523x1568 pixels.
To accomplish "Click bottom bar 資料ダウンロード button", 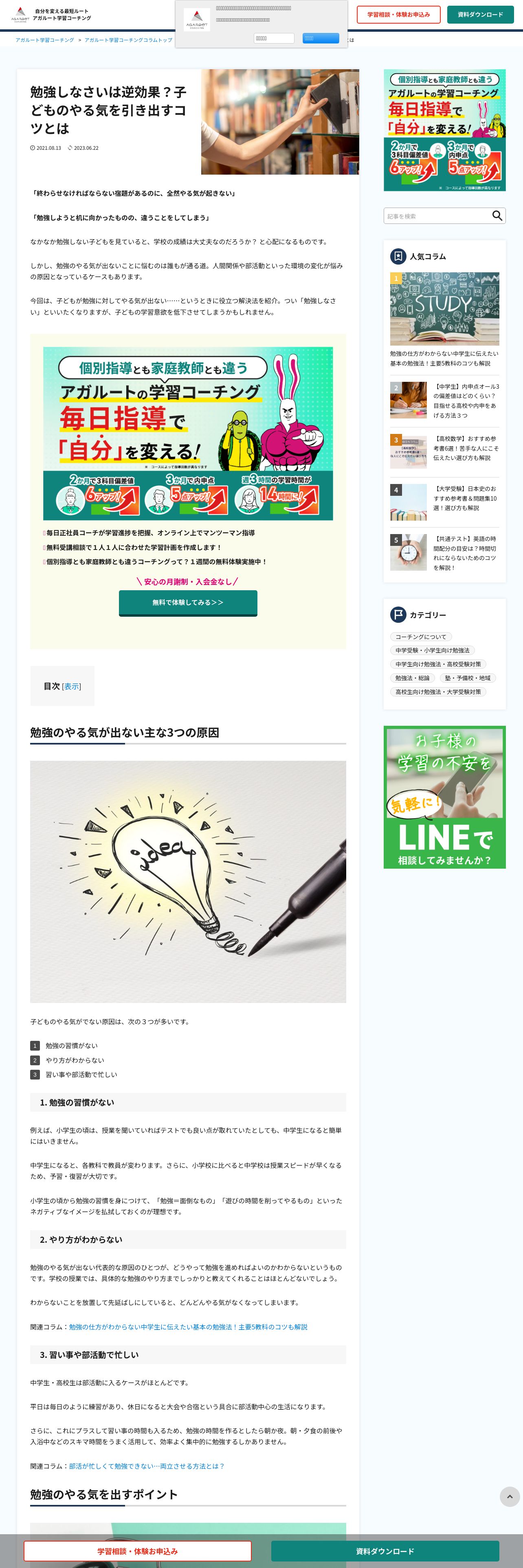I will click(x=385, y=1551).
